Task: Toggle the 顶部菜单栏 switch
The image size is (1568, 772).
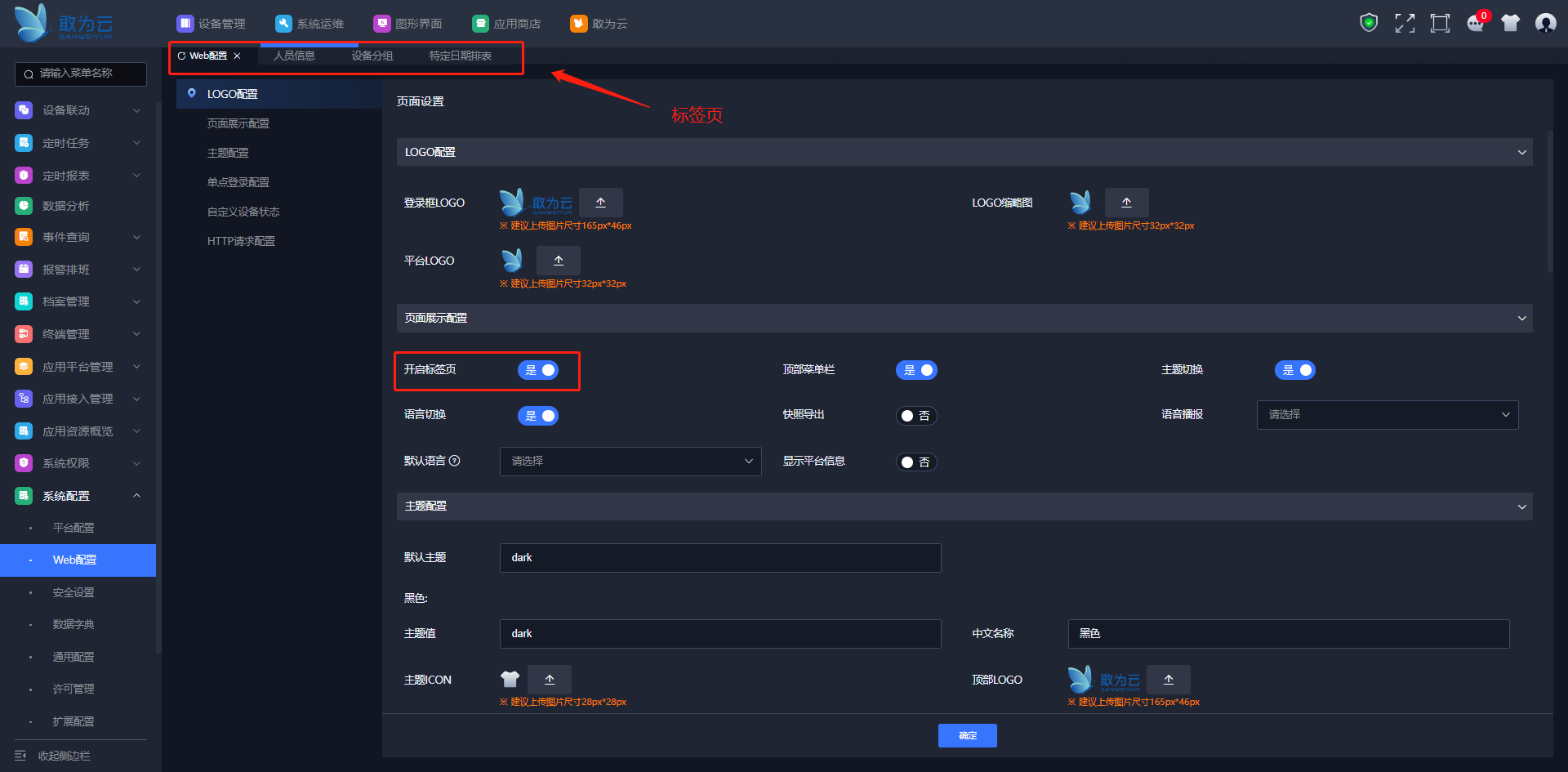Action: pos(916,370)
